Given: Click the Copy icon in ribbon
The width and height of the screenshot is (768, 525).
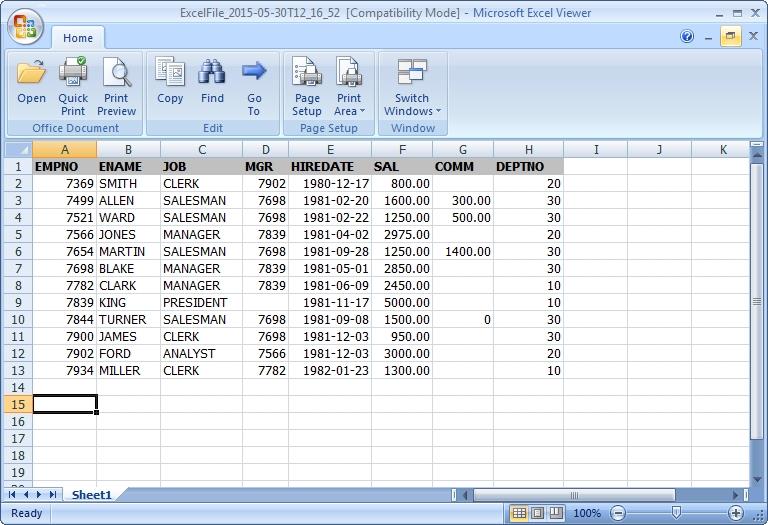Looking at the screenshot, I should pos(170,74).
